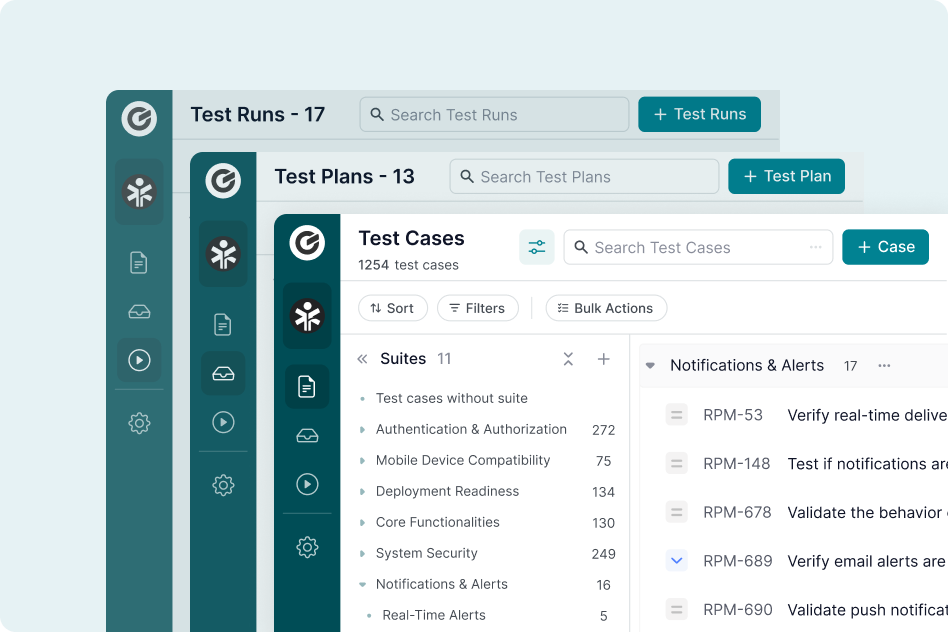
Task: Open the tray icon in Test Runs sidebar
Action: [139, 311]
